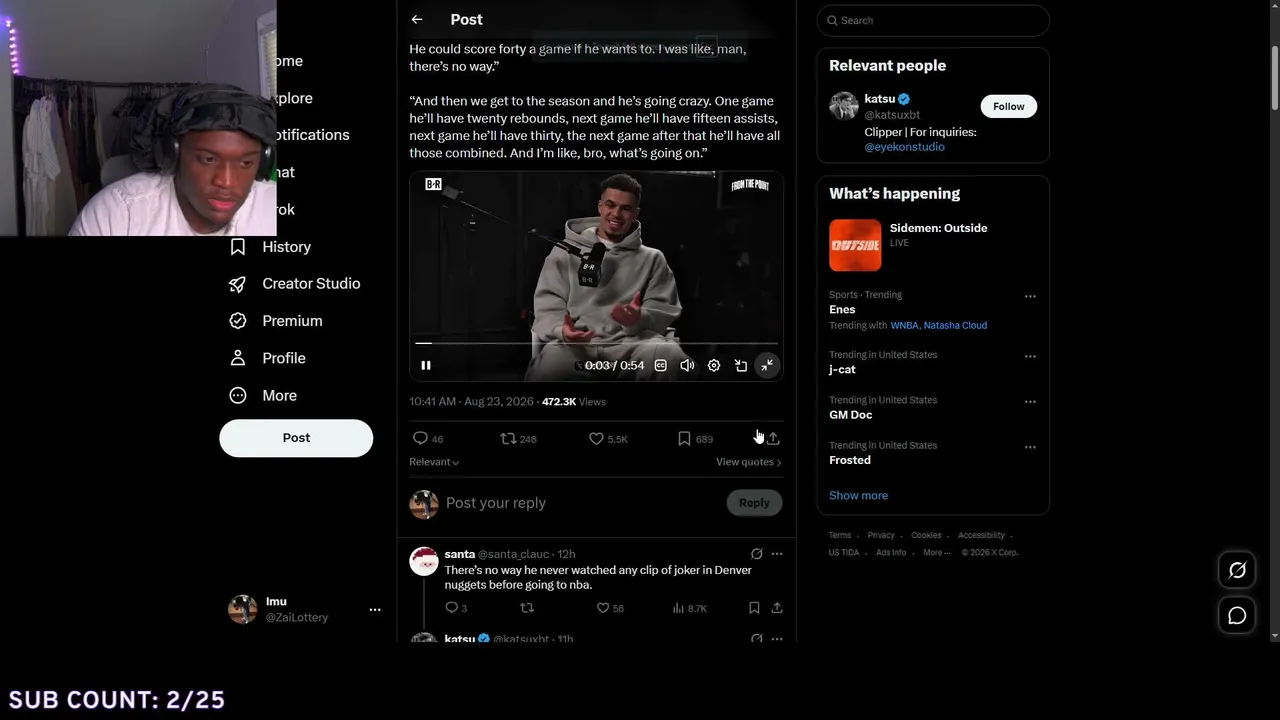Open the Sidemen: Outside live thumbnail
Image resolution: width=1280 pixels, height=720 pixels.
pyautogui.click(x=855, y=245)
